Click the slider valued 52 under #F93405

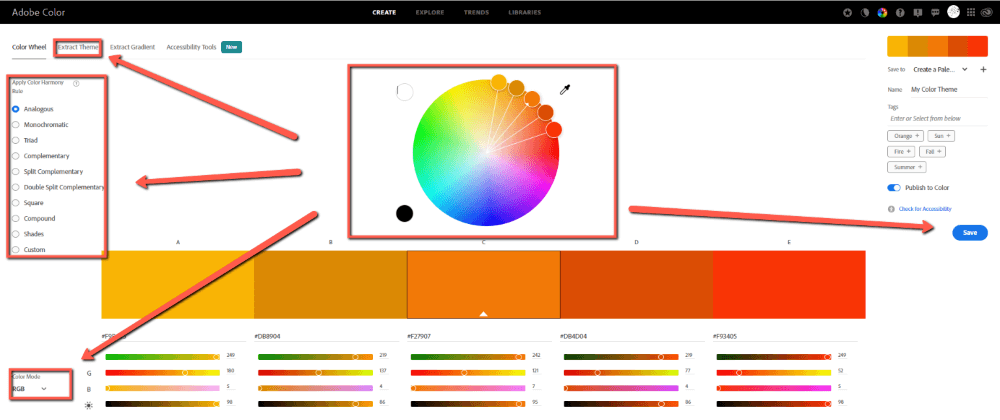pyautogui.click(x=774, y=372)
